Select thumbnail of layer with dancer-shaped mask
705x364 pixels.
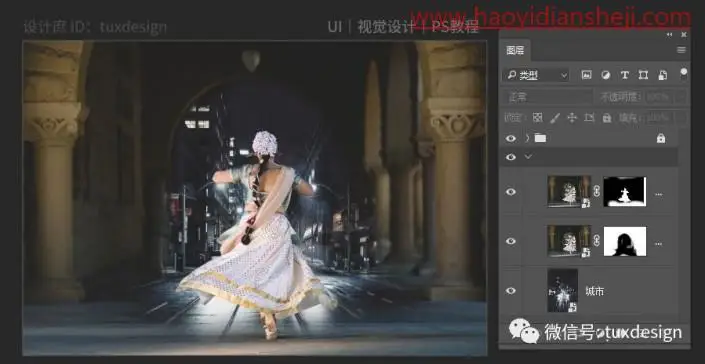click(569, 192)
